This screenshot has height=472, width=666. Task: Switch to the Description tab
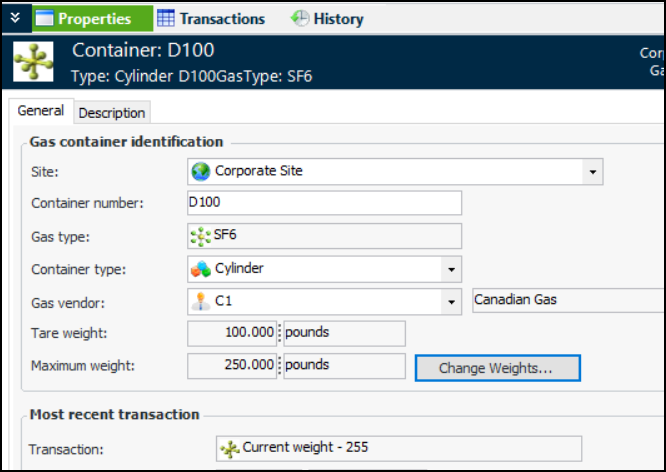112,113
